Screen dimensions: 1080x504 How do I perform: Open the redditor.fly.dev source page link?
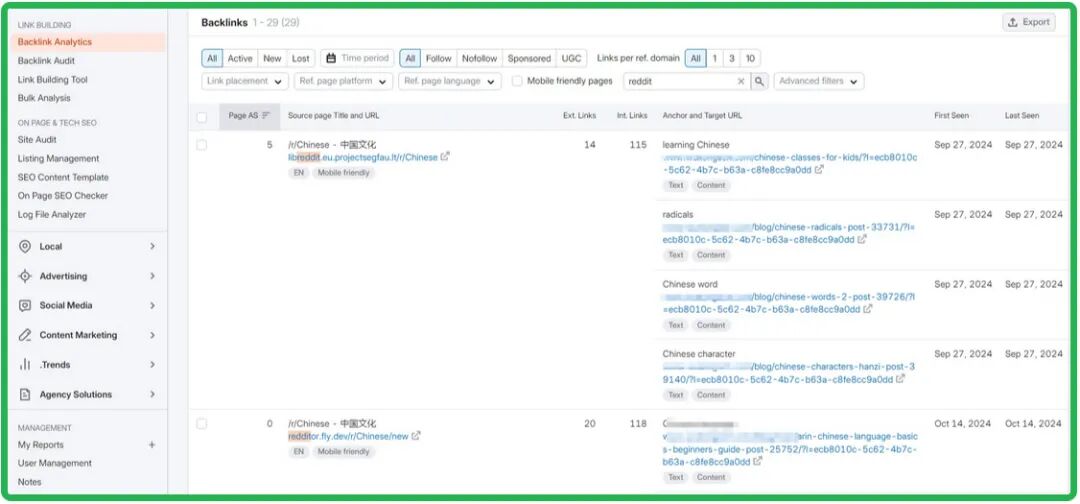[x=348, y=437]
